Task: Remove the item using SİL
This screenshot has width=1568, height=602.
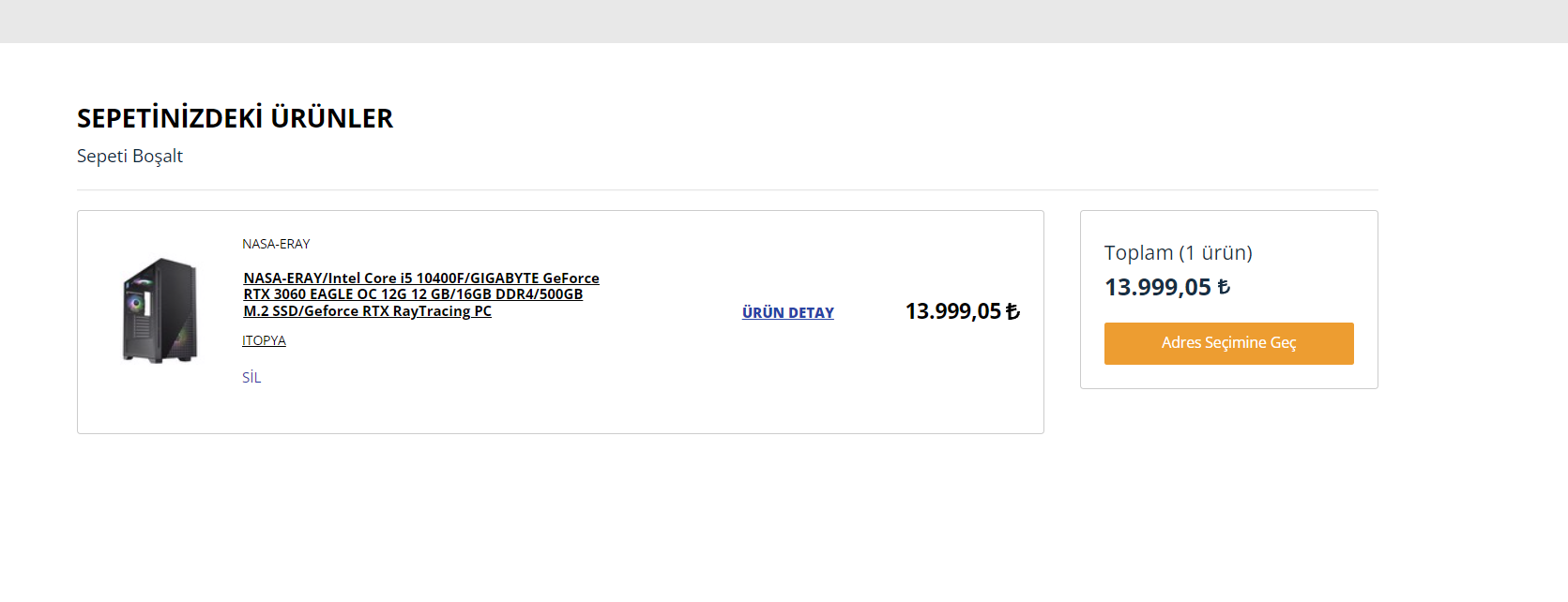Action: (x=251, y=378)
